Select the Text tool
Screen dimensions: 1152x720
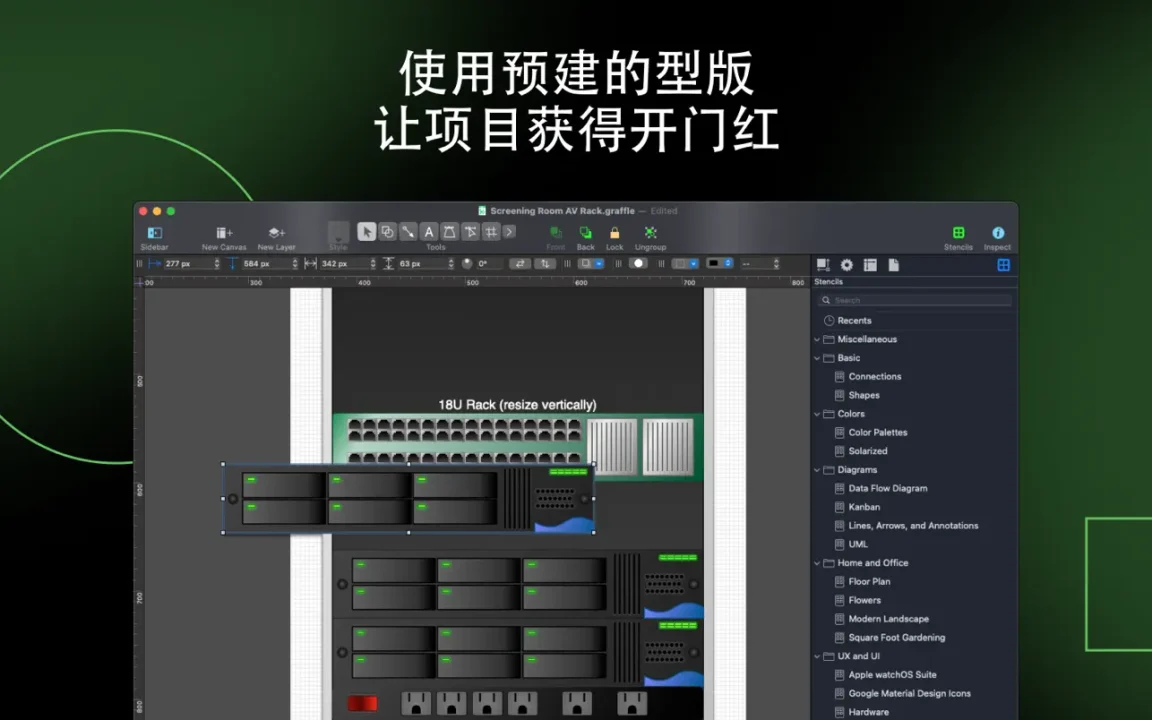tap(429, 232)
